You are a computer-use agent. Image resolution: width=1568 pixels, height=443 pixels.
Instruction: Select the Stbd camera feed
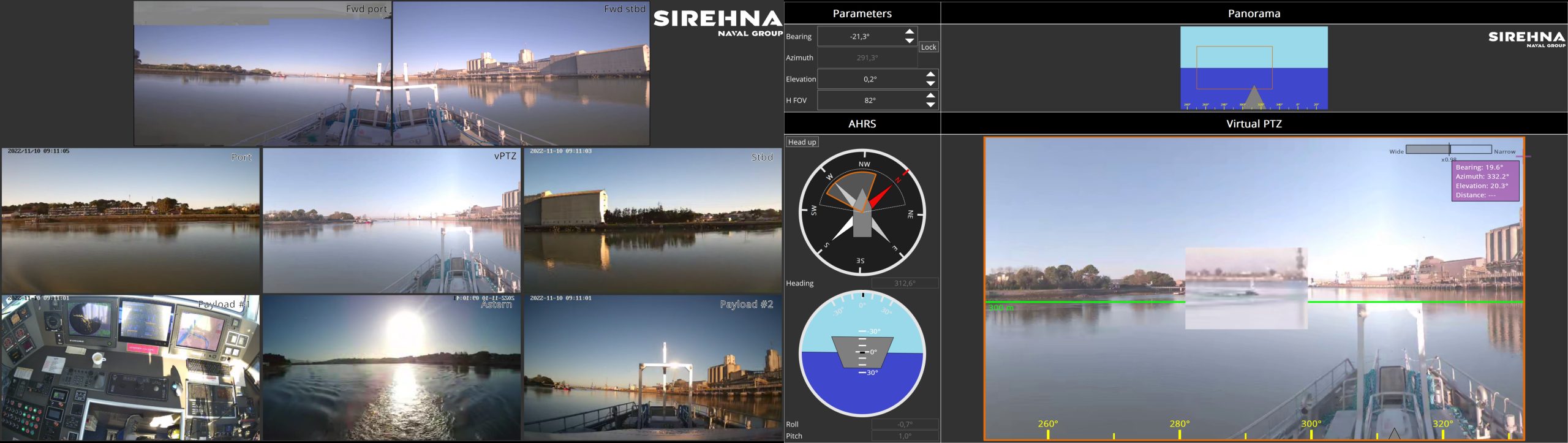point(653,221)
